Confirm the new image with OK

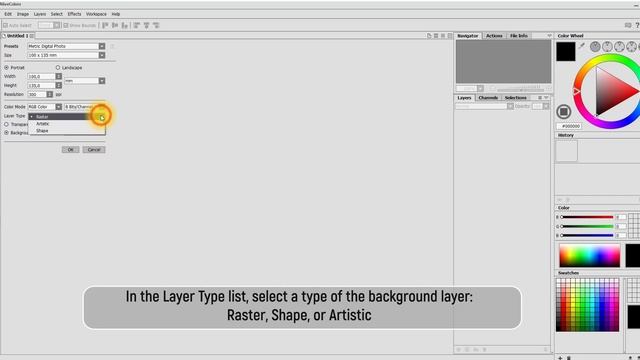coord(71,150)
